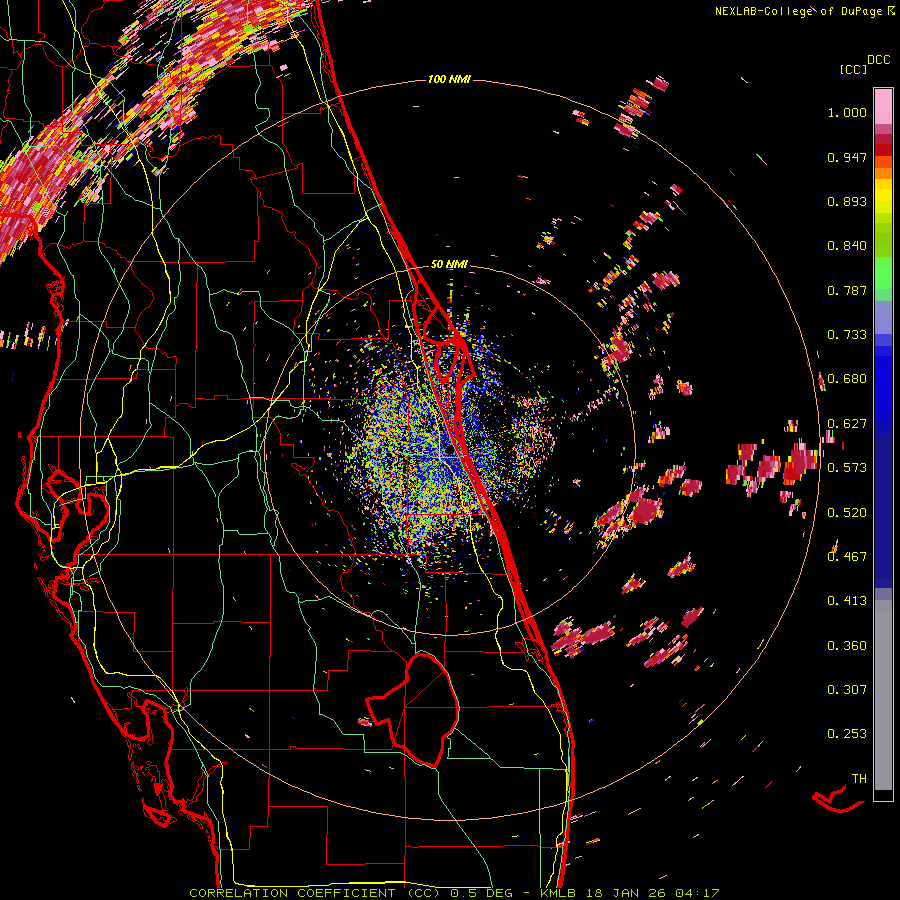The image size is (900, 900).
Task: Select the 0.520 scale value
Action: (847, 512)
